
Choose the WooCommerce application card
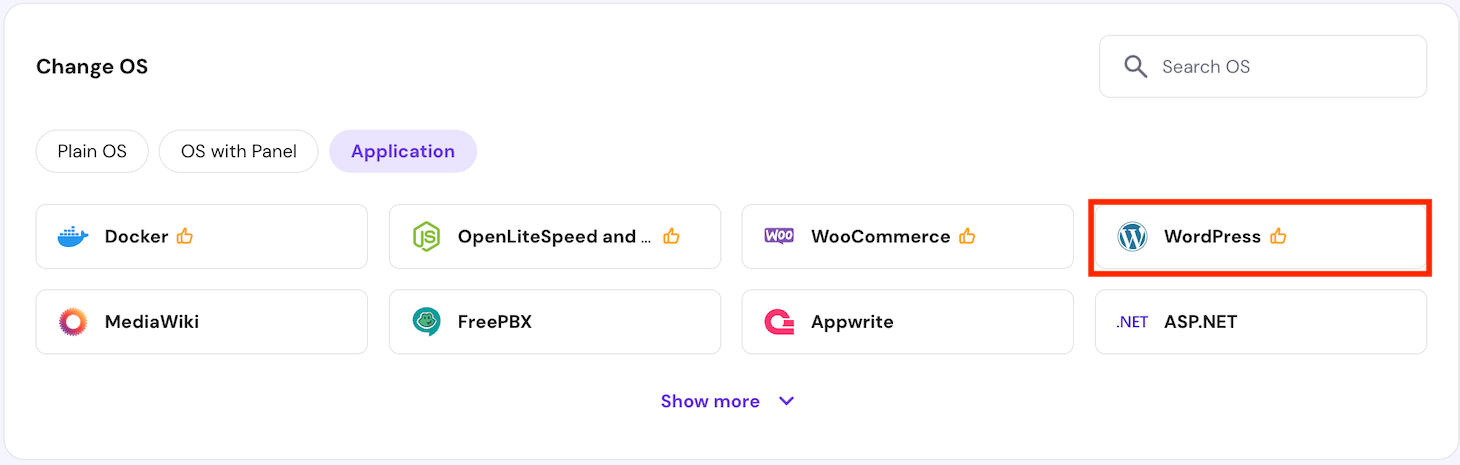pos(907,237)
